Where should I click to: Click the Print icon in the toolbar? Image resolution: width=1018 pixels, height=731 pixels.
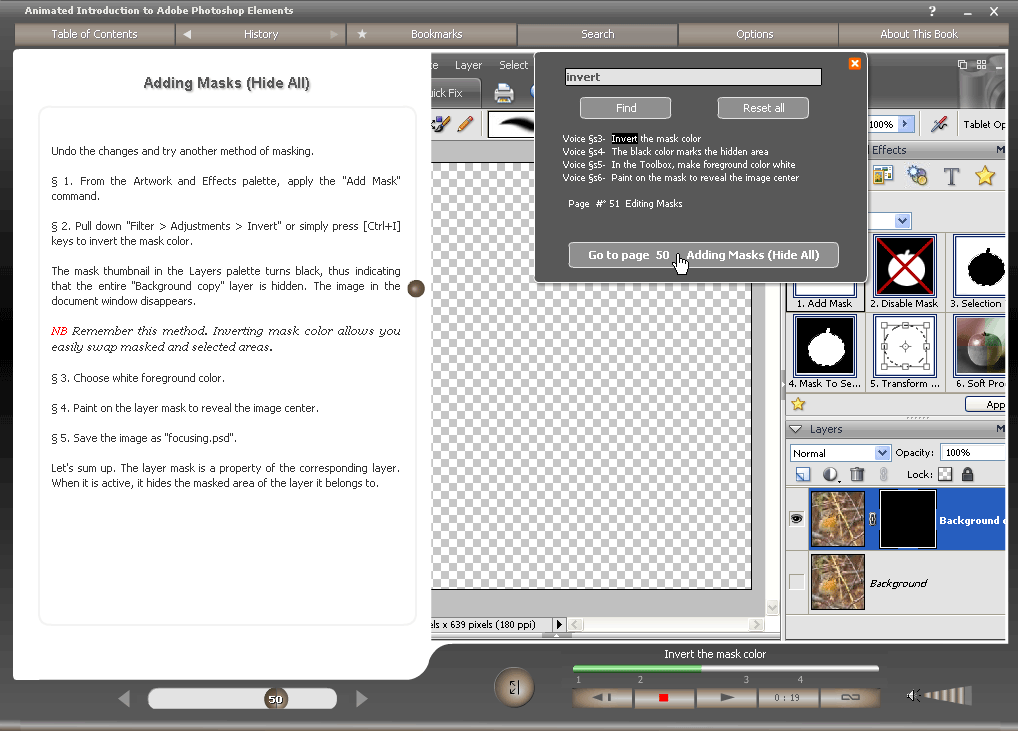tap(504, 93)
